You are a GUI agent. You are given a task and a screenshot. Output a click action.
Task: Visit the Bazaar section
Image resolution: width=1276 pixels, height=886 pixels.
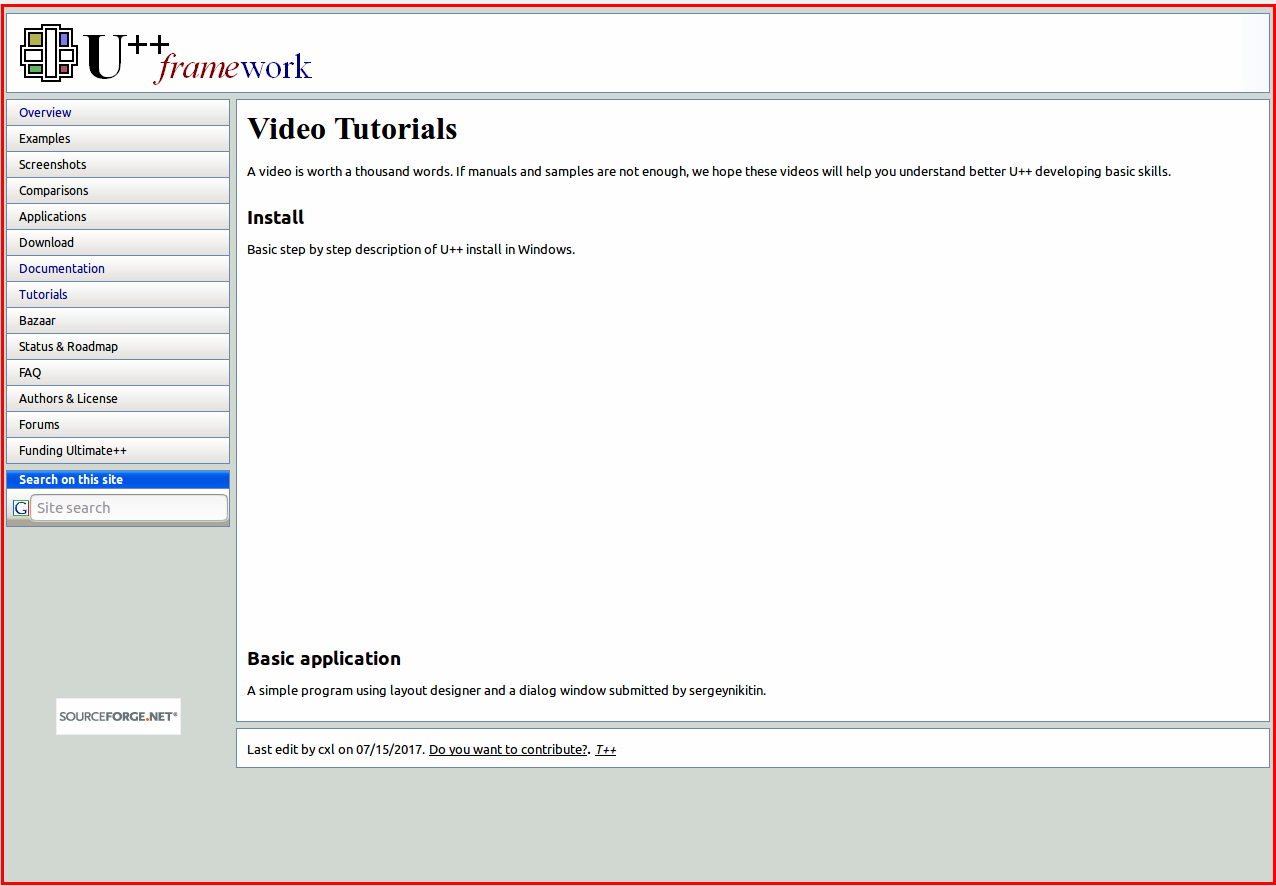[x=38, y=321]
